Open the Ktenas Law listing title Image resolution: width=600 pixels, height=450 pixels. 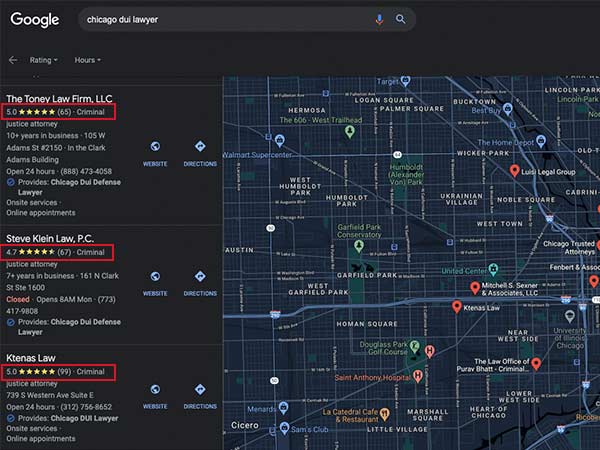pyautogui.click(x=31, y=358)
